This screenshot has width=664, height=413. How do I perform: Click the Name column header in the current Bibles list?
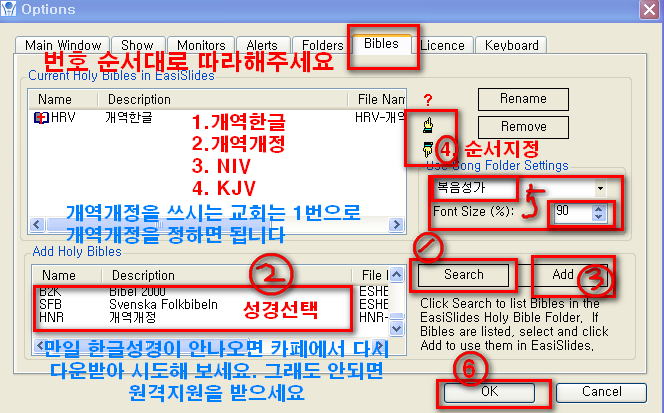64,100
